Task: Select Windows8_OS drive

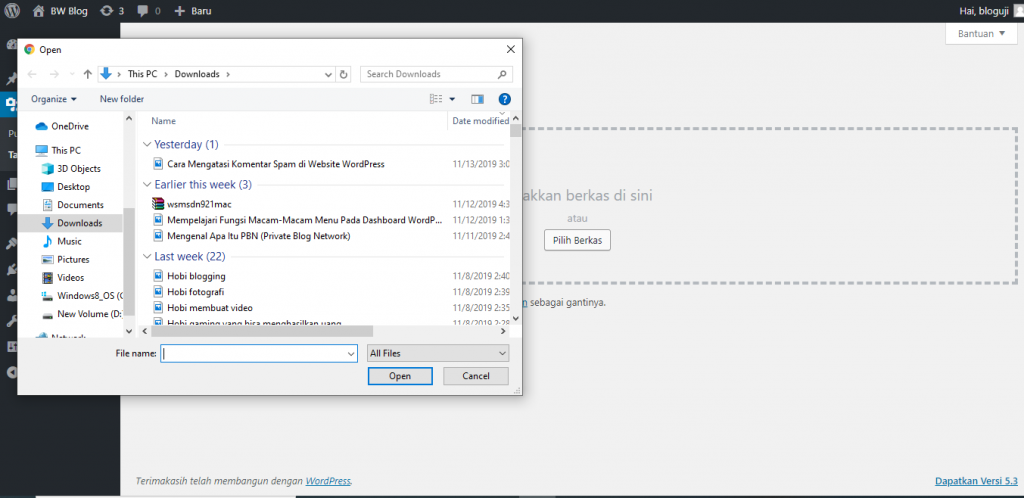Action: pos(81,296)
